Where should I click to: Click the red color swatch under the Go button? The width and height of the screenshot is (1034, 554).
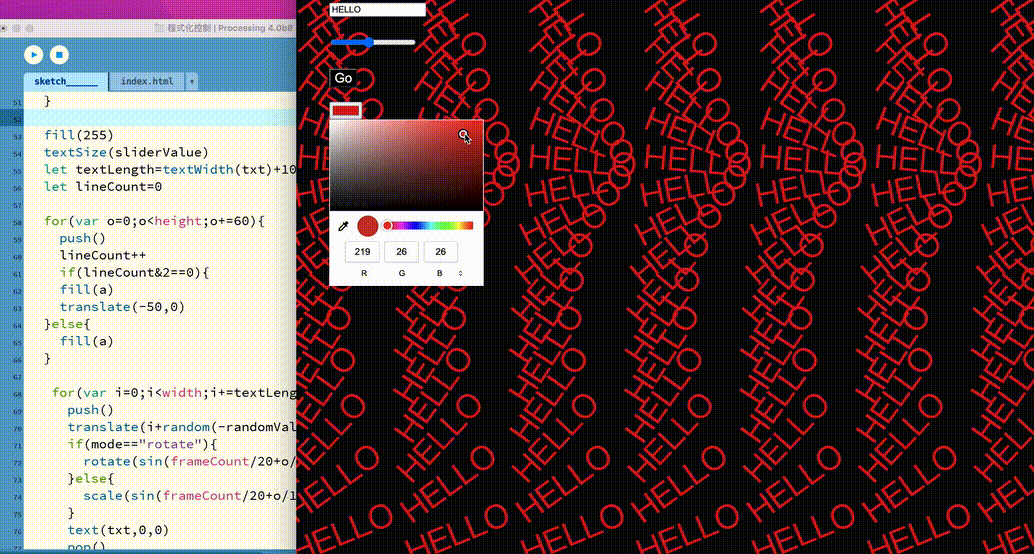tap(346, 110)
